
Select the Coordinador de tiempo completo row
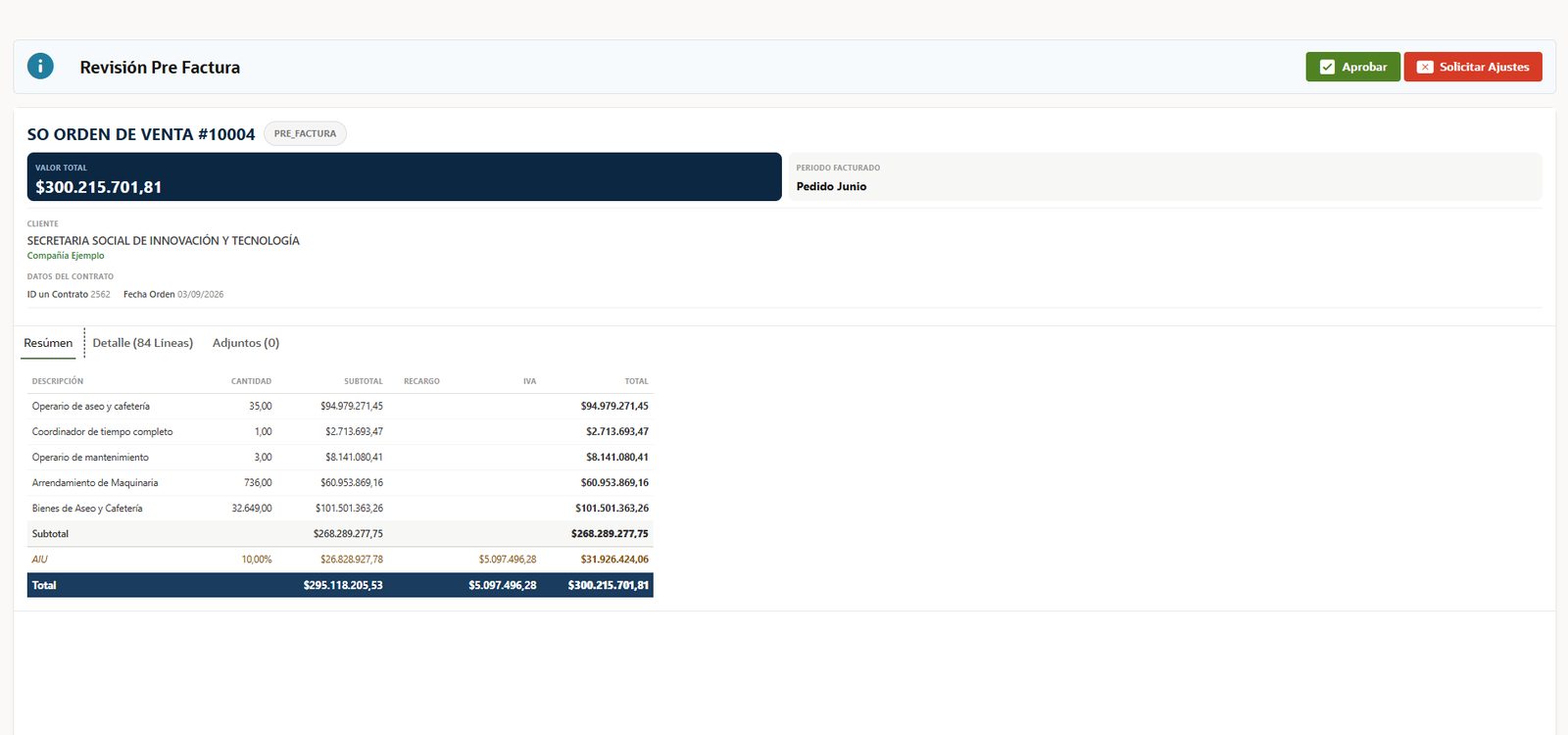click(x=340, y=431)
